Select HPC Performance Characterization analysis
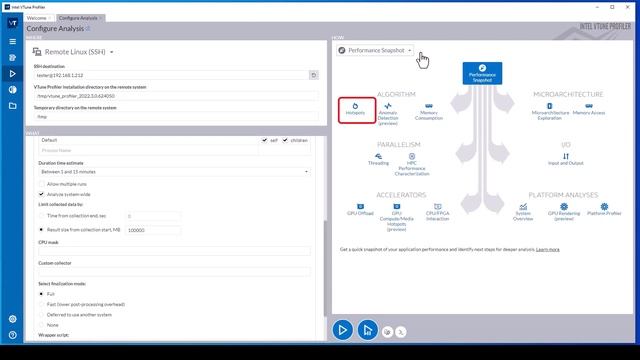The height and width of the screenshot is (360, 640). (x=412, y=164)
